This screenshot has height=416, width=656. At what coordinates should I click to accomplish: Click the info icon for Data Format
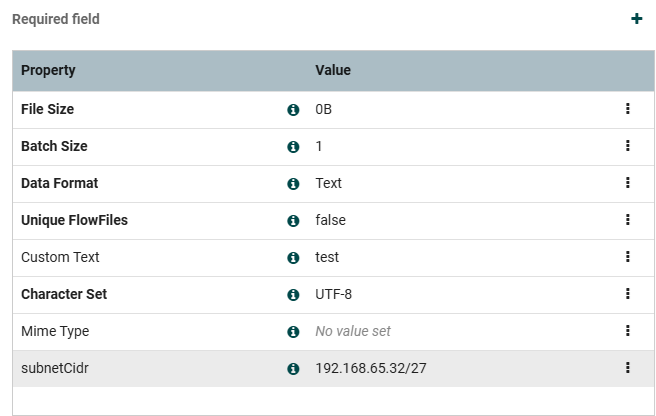293,184
